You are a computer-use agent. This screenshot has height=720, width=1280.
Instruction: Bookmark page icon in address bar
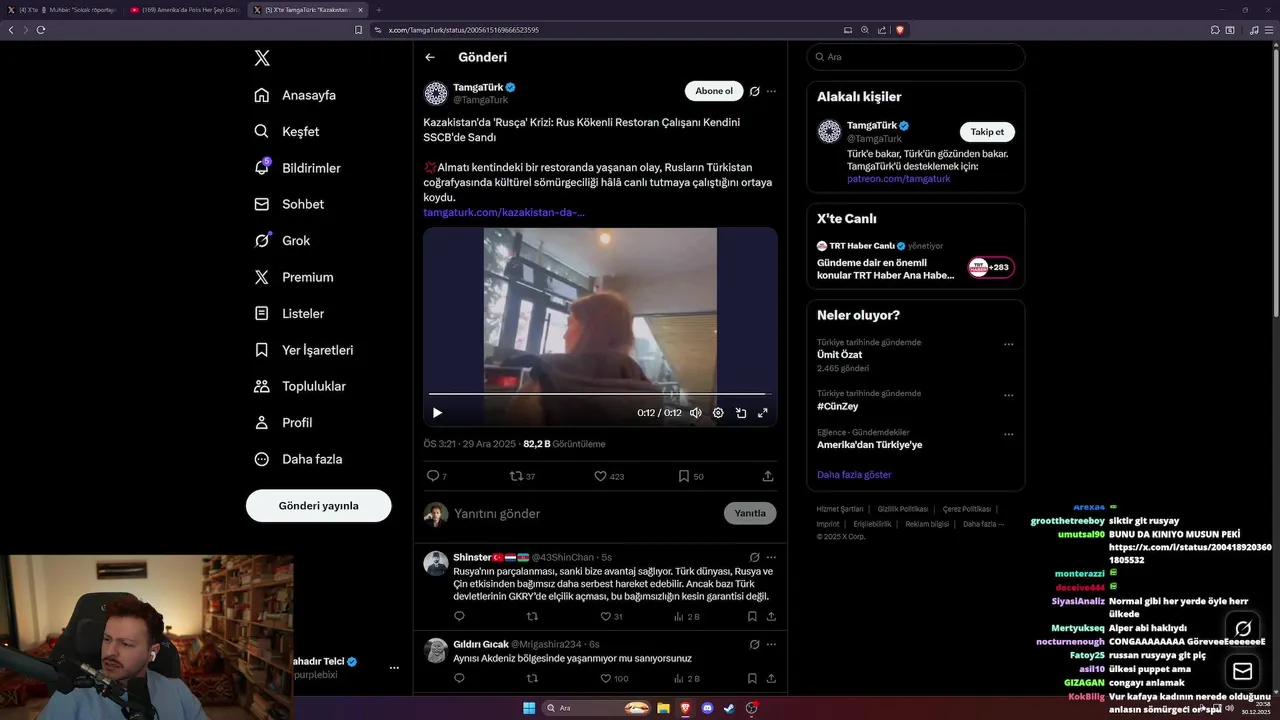359,30
